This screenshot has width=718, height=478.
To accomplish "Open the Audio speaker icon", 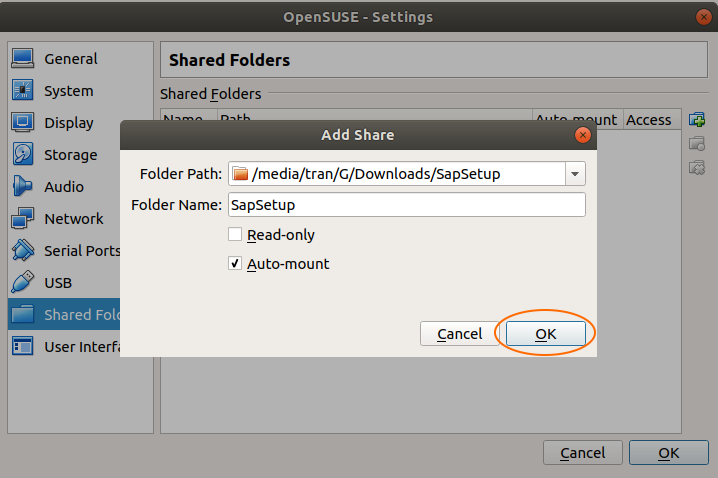I will coord(22,186).
